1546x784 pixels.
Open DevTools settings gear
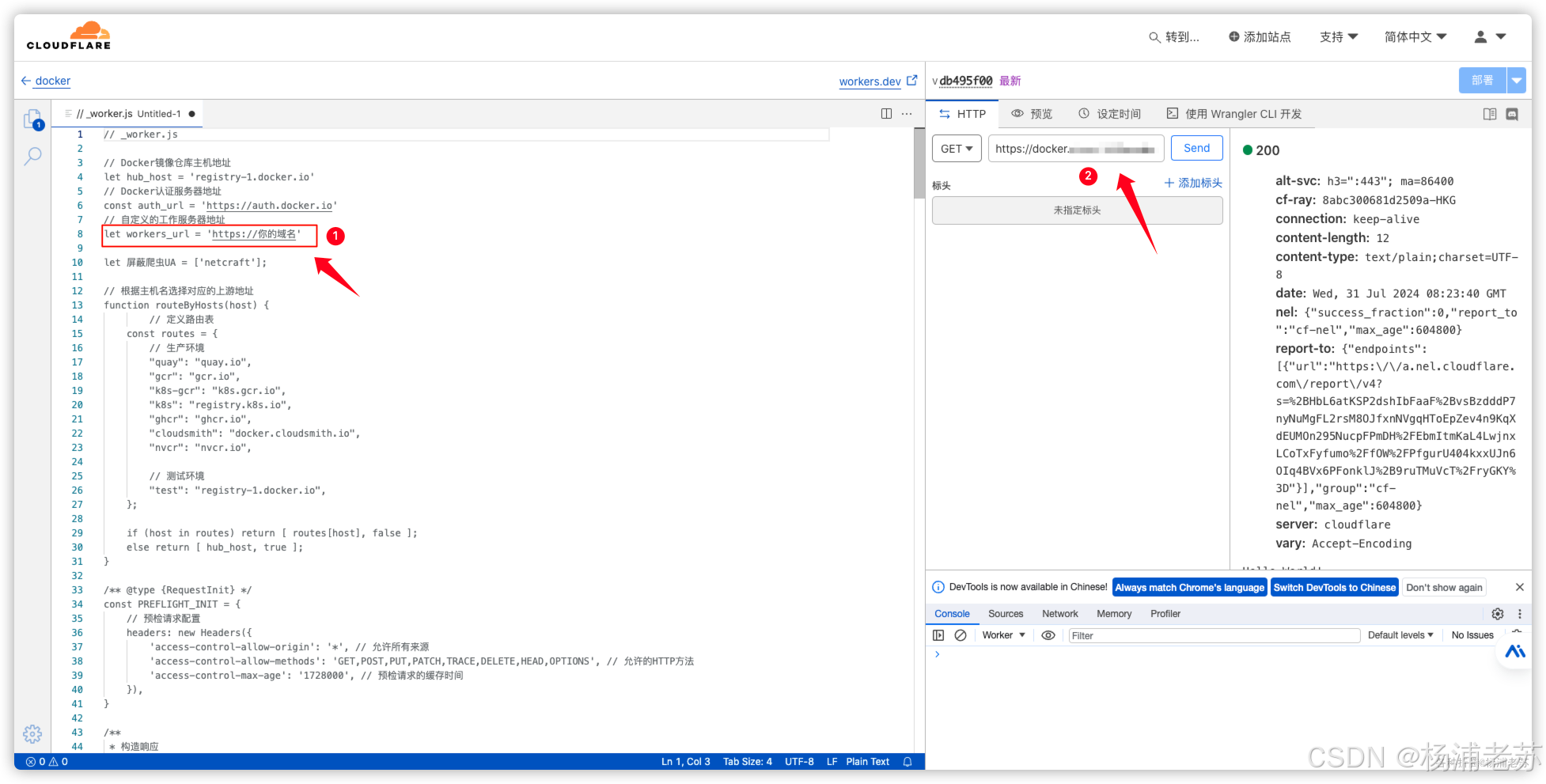[1498, 614]
